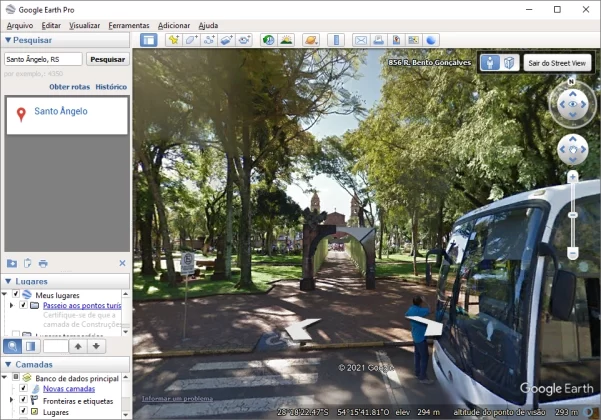
Task: Collapse the Pesquisar panel
Action: click(x=8, y=40)
